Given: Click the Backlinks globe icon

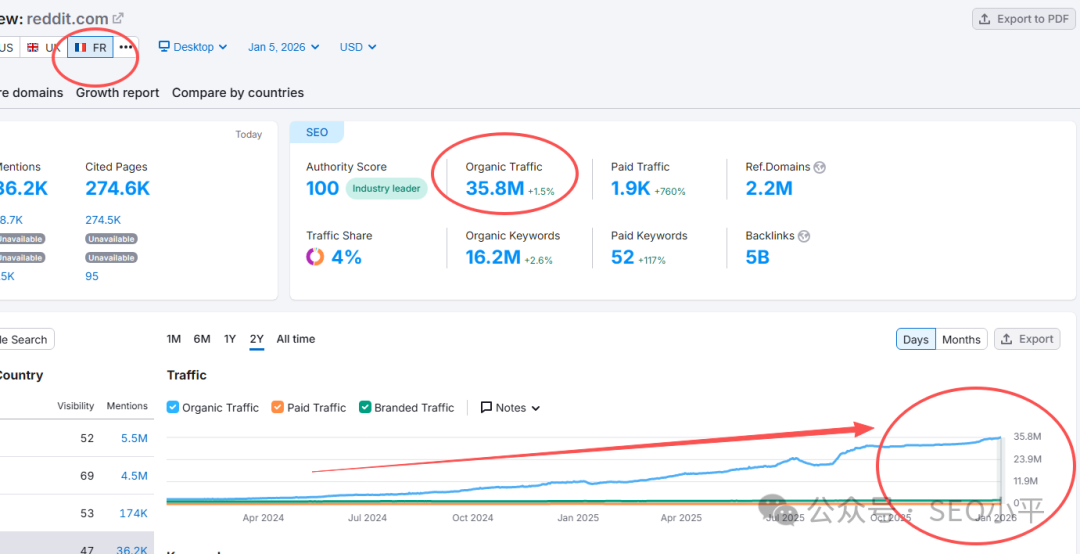Looking at the screenshot, I should 804,236.
